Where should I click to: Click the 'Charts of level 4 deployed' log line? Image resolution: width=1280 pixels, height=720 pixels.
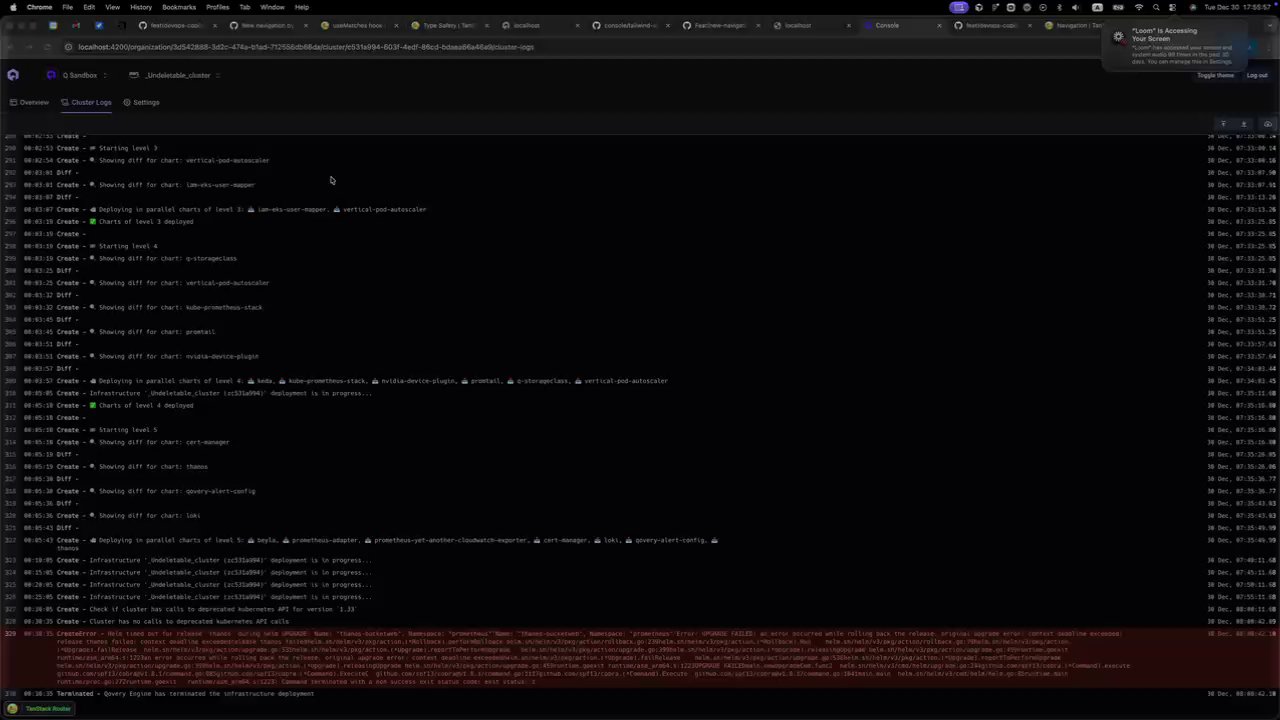[640, 405]
